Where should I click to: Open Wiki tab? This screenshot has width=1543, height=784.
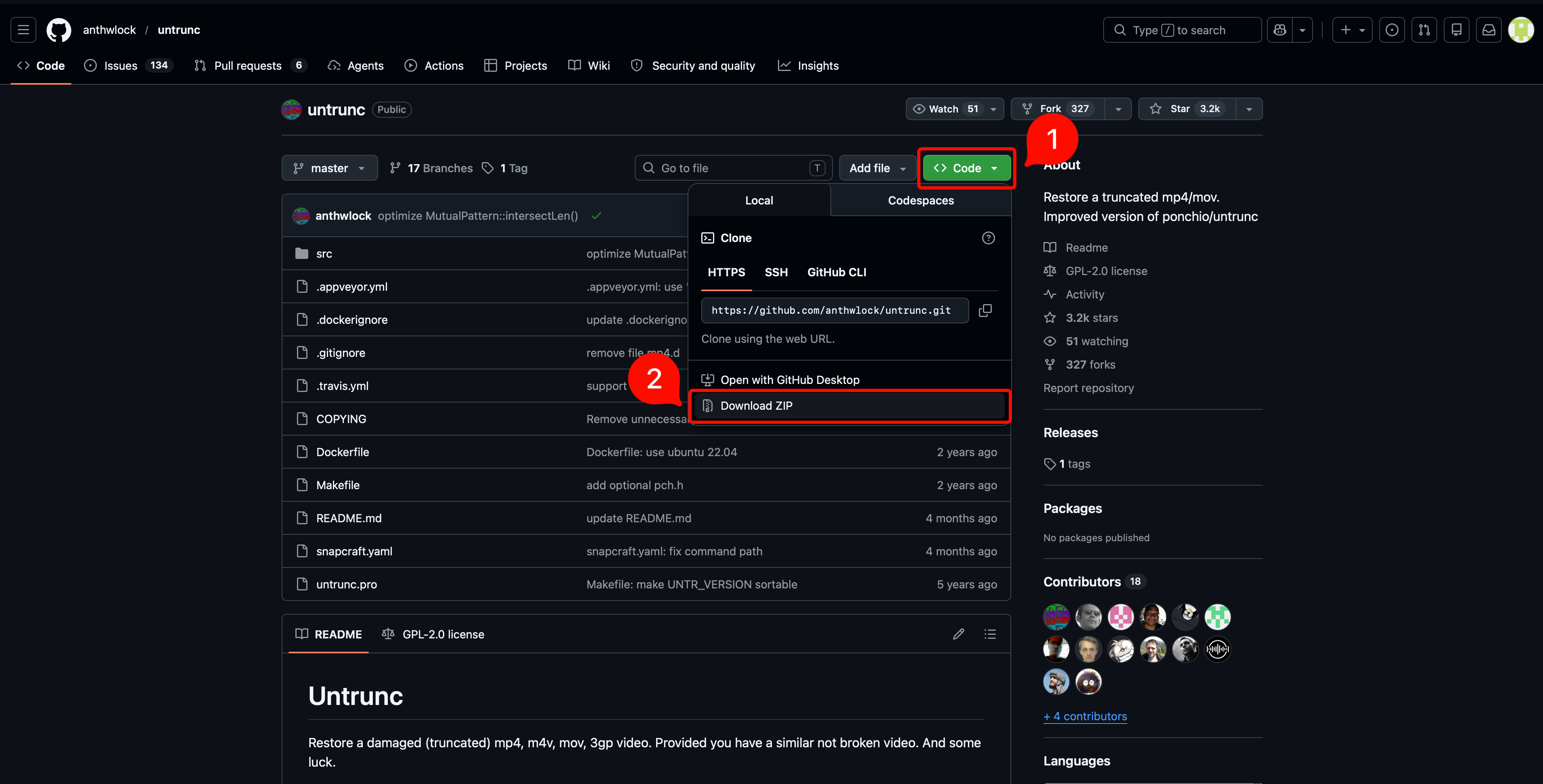(x=590, y=66)
